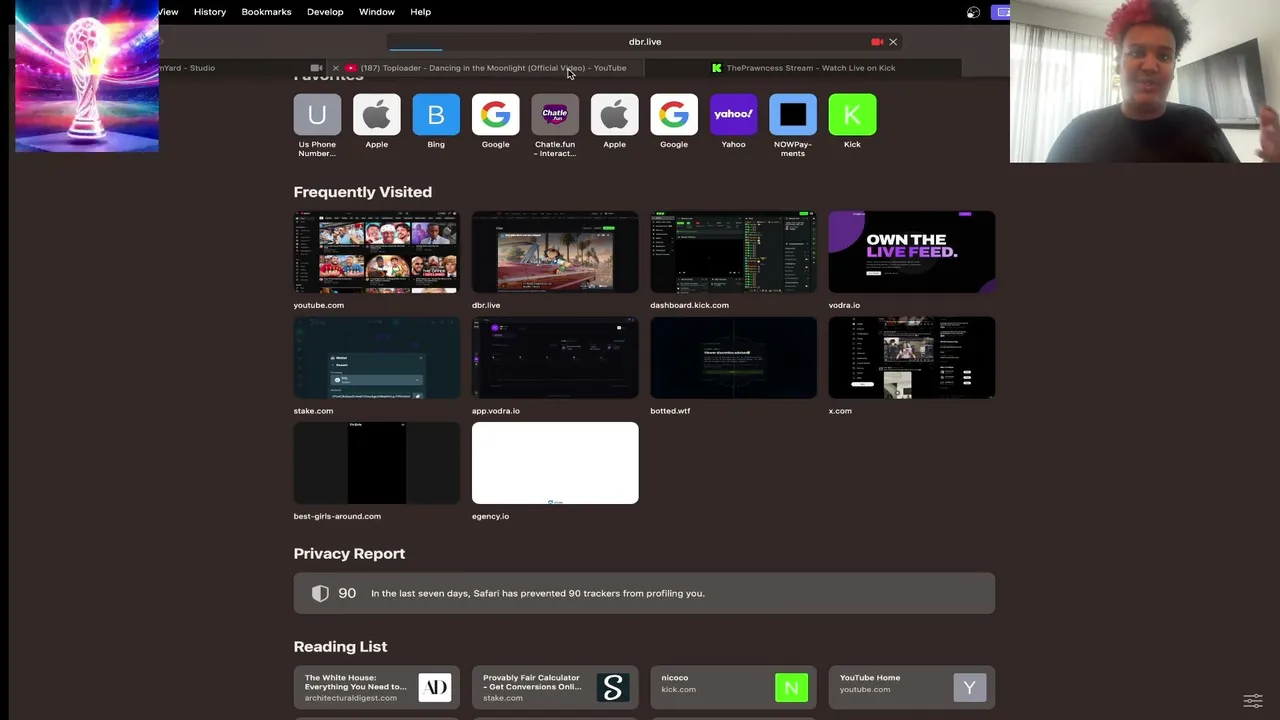The width and height of the screenshot is (1280, 720).
Task: Open the nicoco kick.com reading list item
Action: tap(734, 687)
